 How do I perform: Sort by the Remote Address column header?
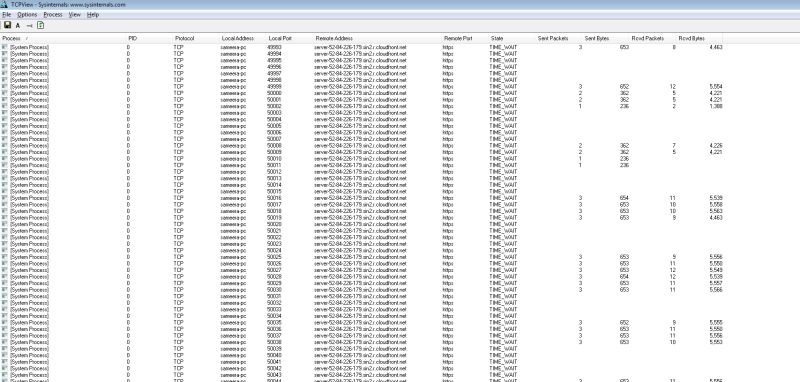point(334,38)
